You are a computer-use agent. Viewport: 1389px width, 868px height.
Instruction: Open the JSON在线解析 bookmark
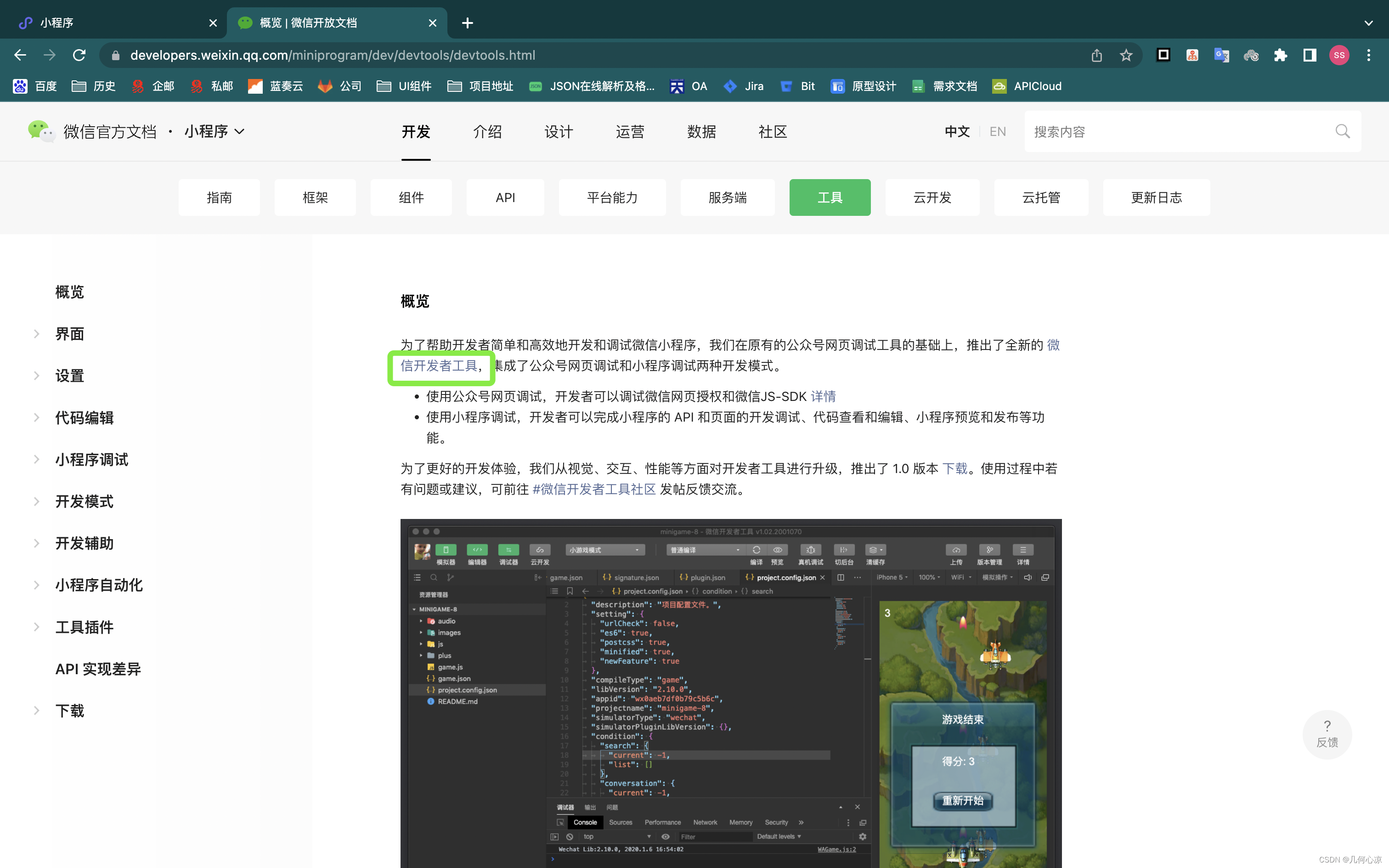tap(592, 86)
